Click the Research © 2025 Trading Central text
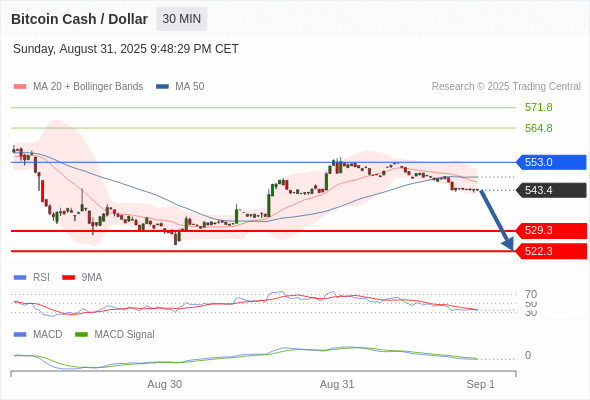Screen dimensions: 590x400 tap(506, 87)
